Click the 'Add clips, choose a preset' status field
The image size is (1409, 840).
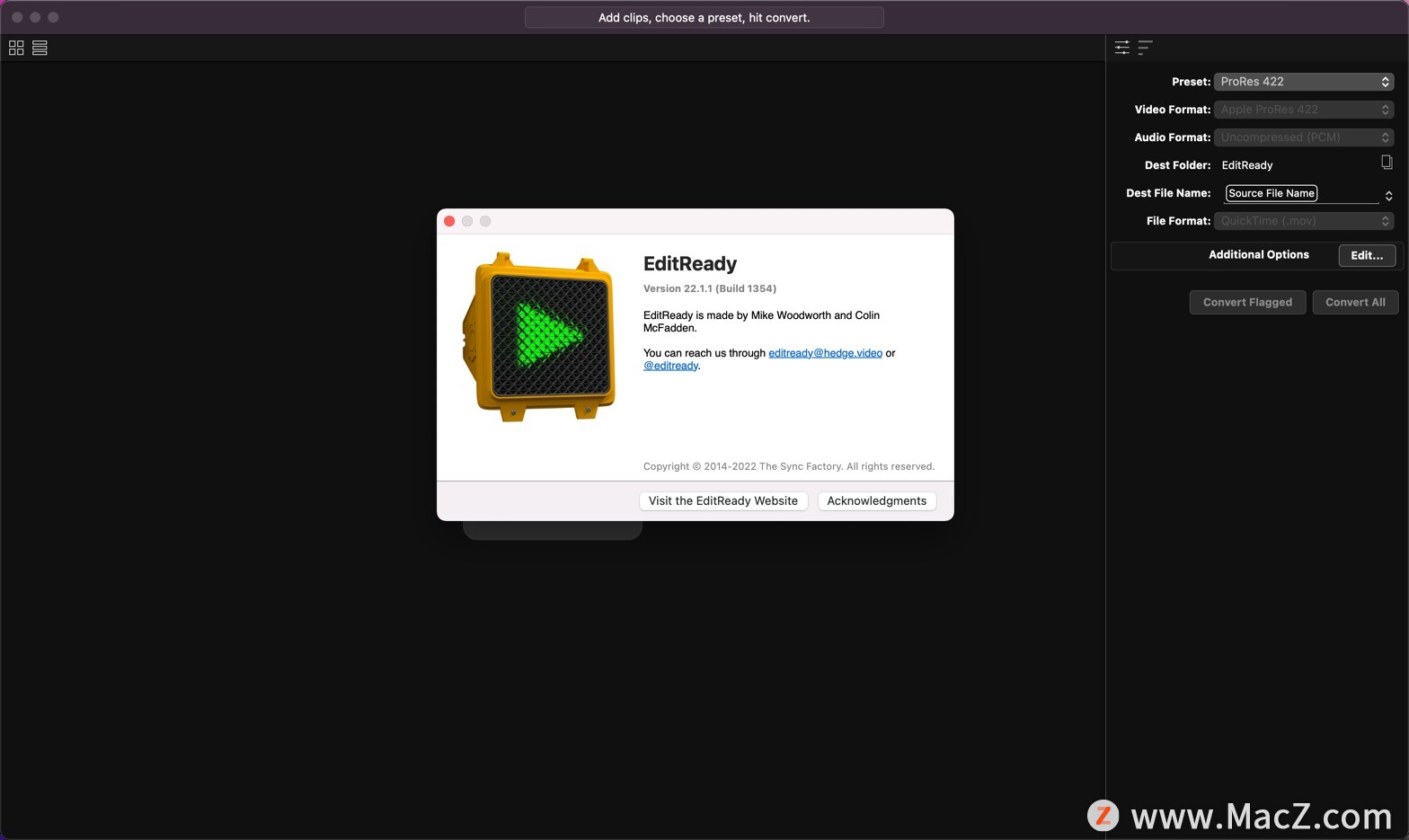click(704, 17)
